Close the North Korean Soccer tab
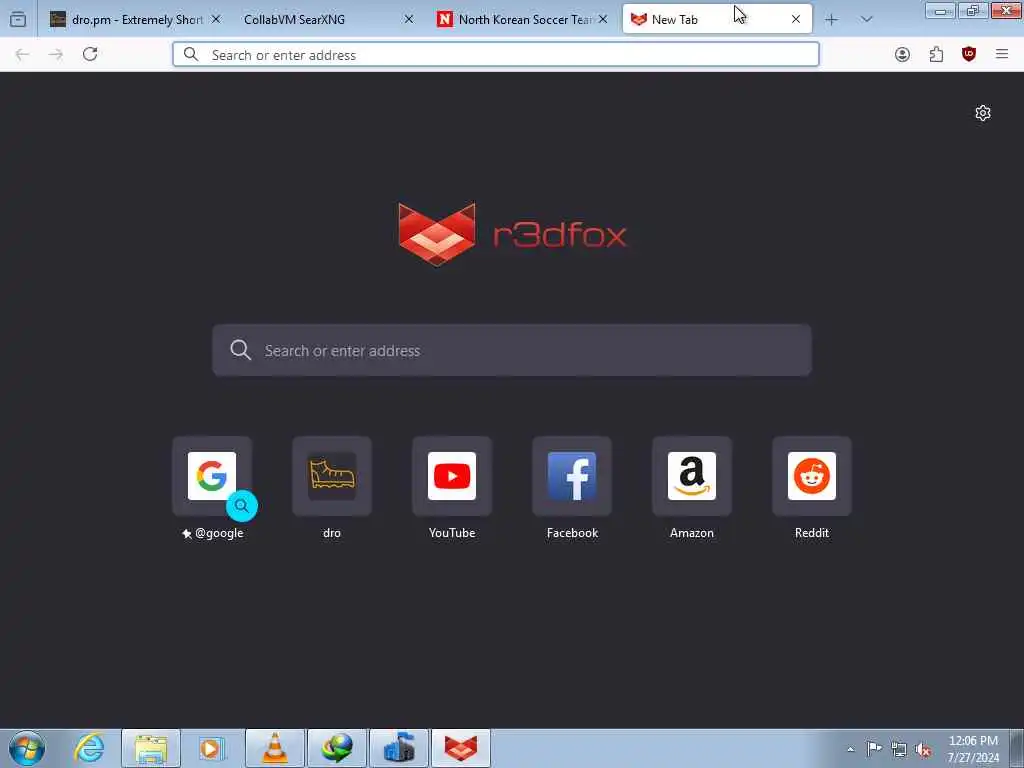The image size is (1024, 768). coord(602,19)
